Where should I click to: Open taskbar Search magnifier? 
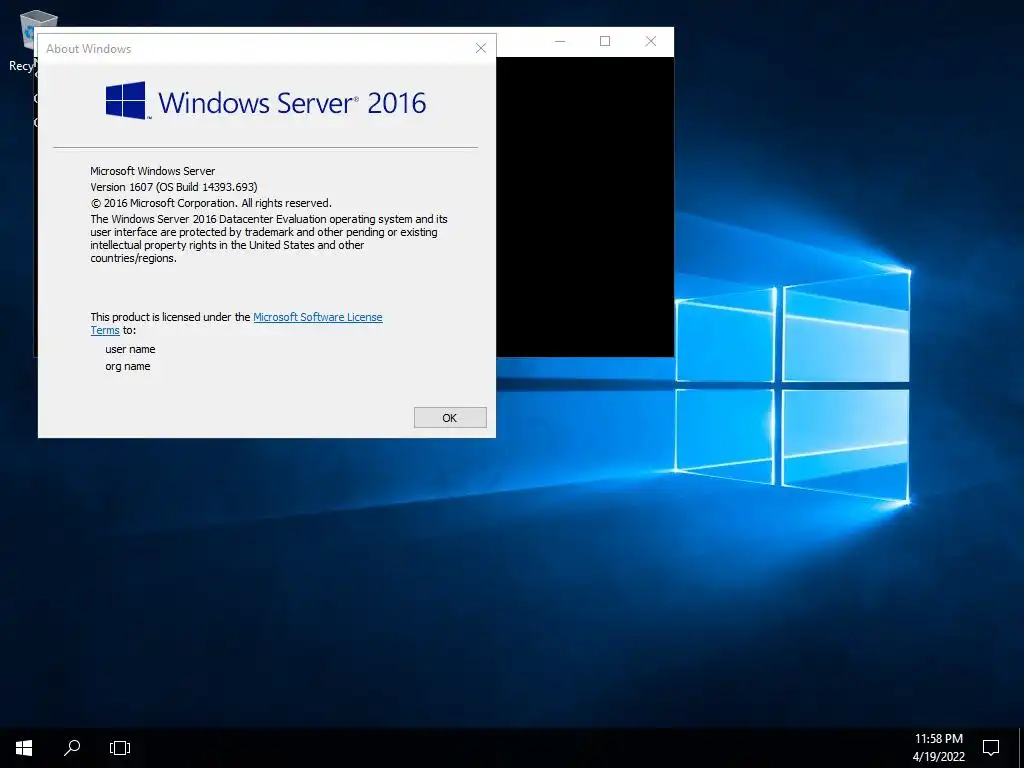pyautogui.click(x=72, y=748)
